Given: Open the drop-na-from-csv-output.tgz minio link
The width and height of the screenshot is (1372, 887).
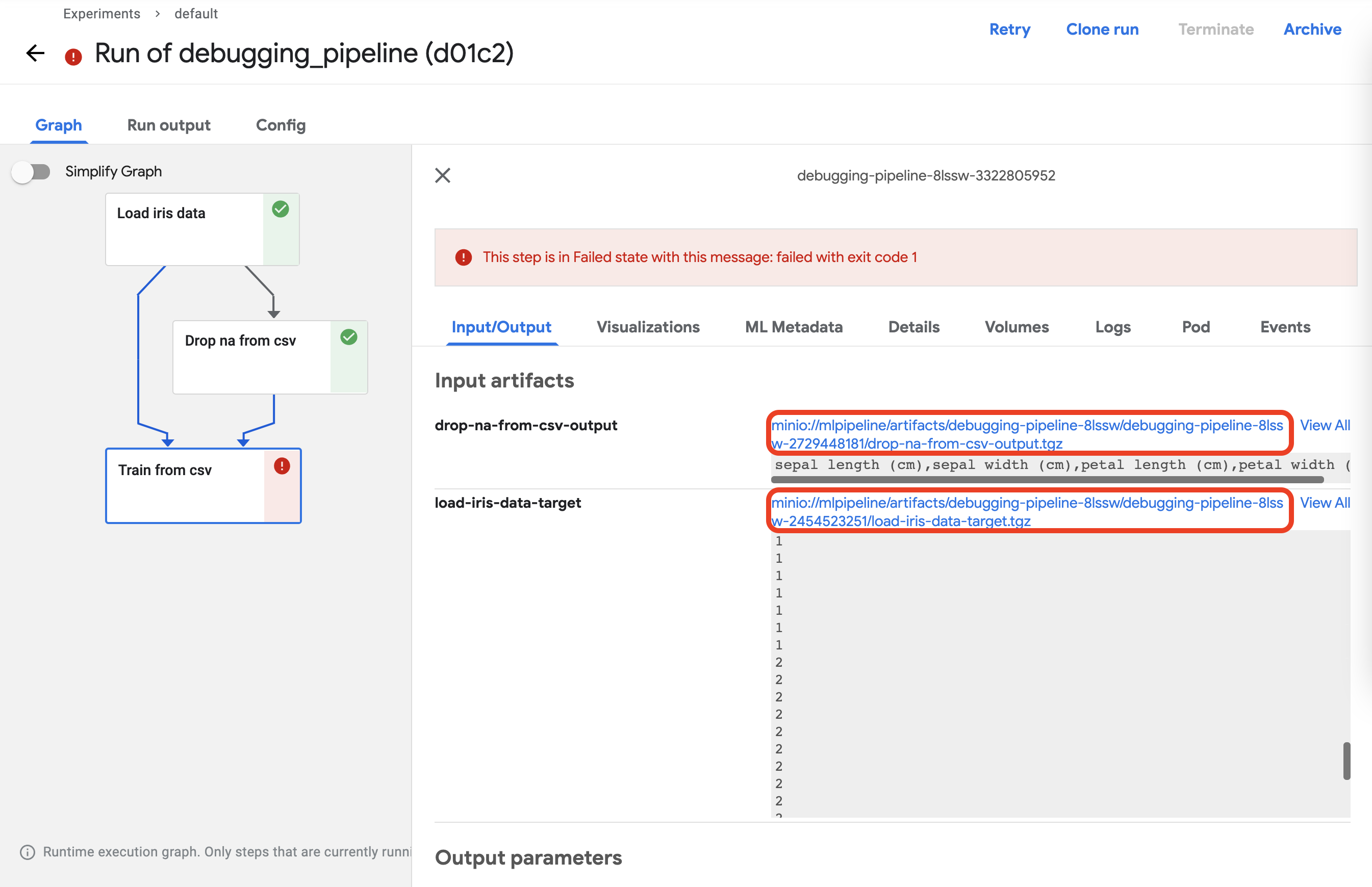Looking at the screenshot, I should (x=1028, y=434).
